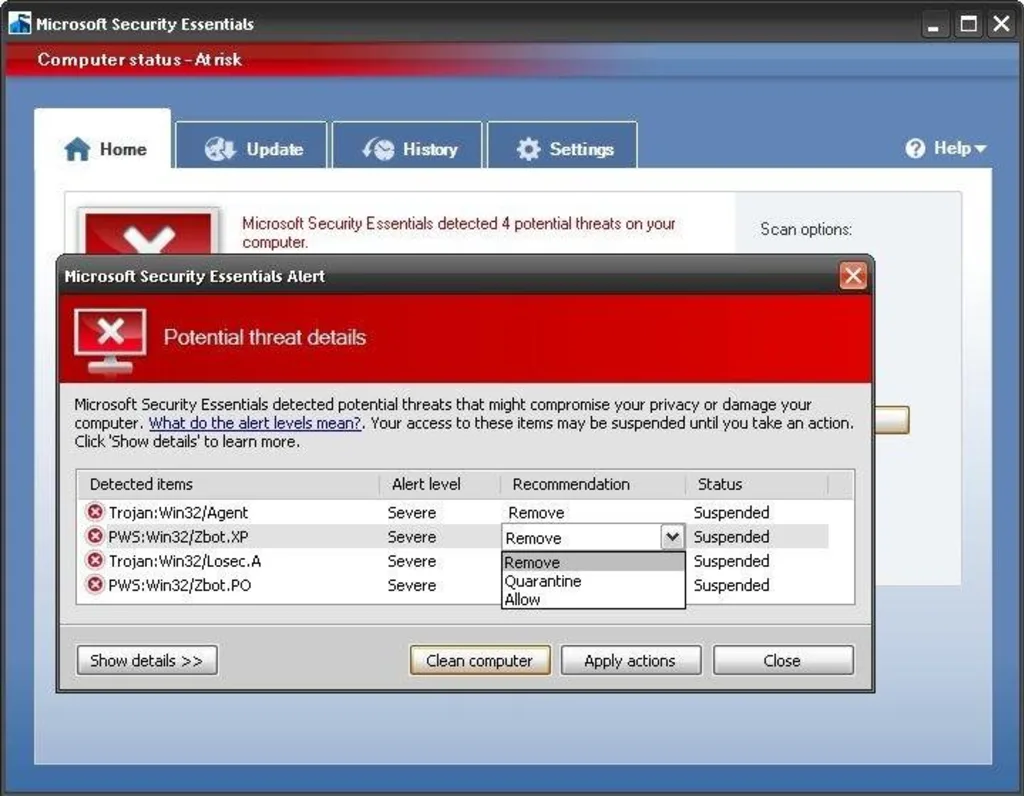Click the Apply actions button
The height and width of the screenshot is (796, 1024).
630,660
